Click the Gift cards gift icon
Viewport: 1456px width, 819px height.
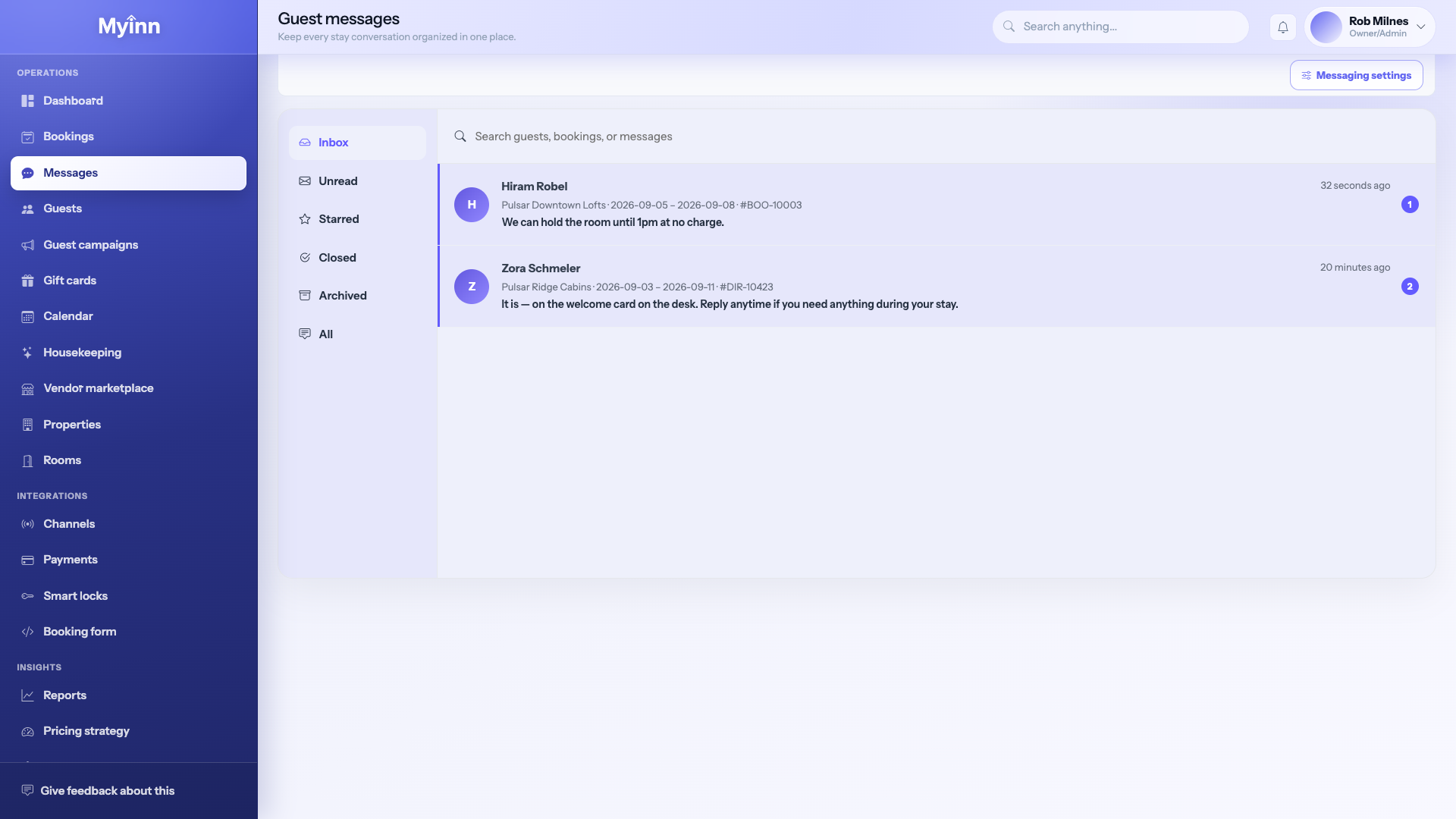[x=28, y=281]
